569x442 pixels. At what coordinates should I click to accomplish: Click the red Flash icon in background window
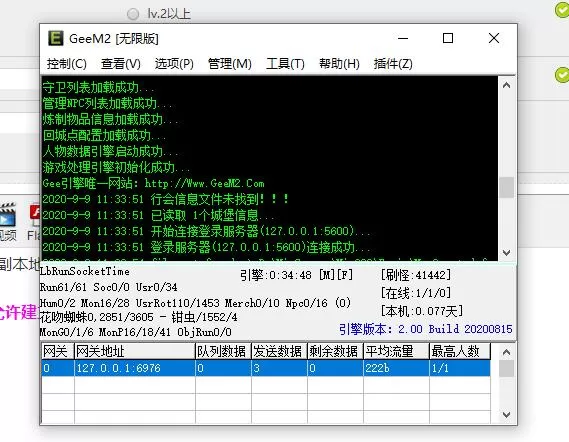[x=35, y=213]
